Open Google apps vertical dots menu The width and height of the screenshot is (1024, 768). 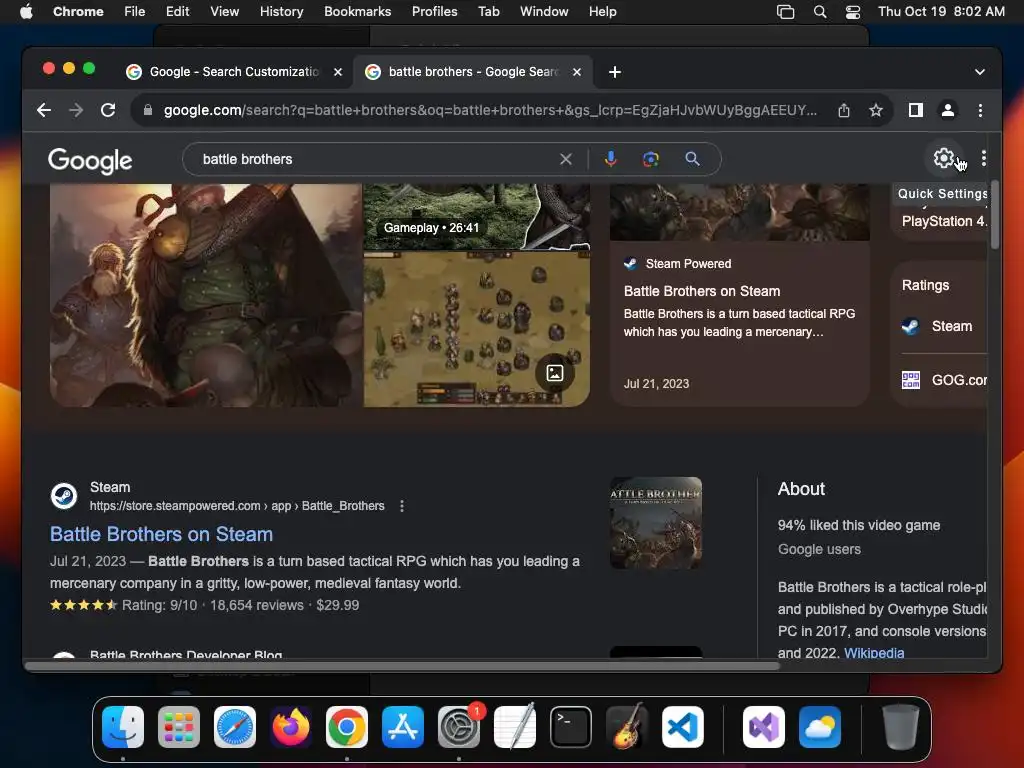click(x=984, y=158)
